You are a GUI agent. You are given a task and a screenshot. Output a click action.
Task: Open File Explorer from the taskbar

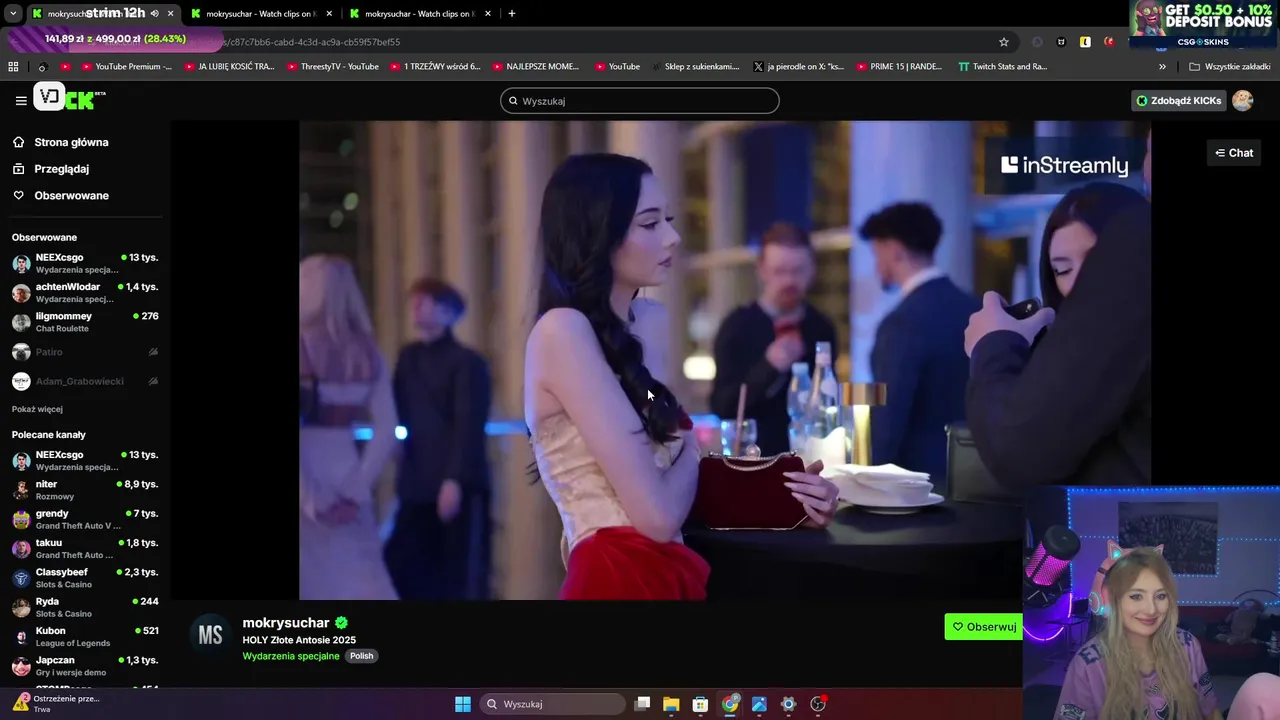(x=671, y=704)
